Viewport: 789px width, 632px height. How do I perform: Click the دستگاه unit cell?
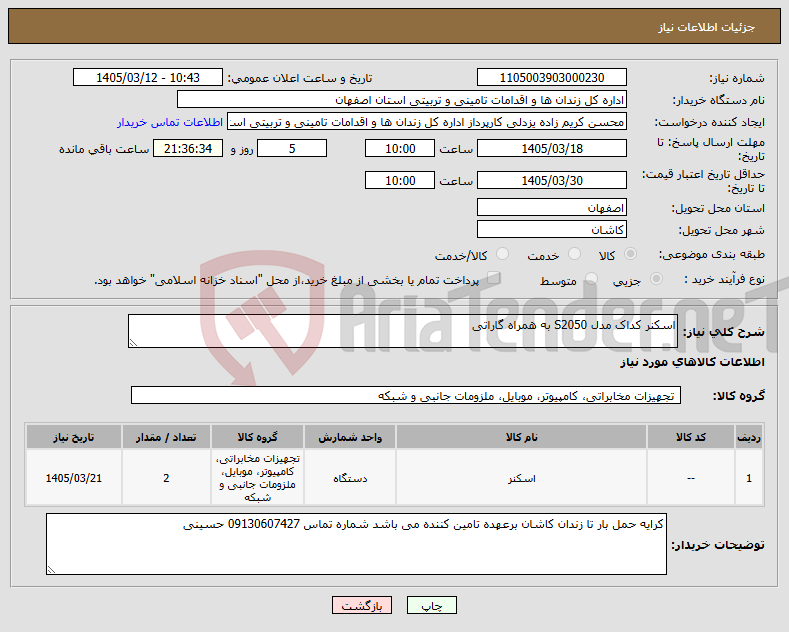point(350,478)
